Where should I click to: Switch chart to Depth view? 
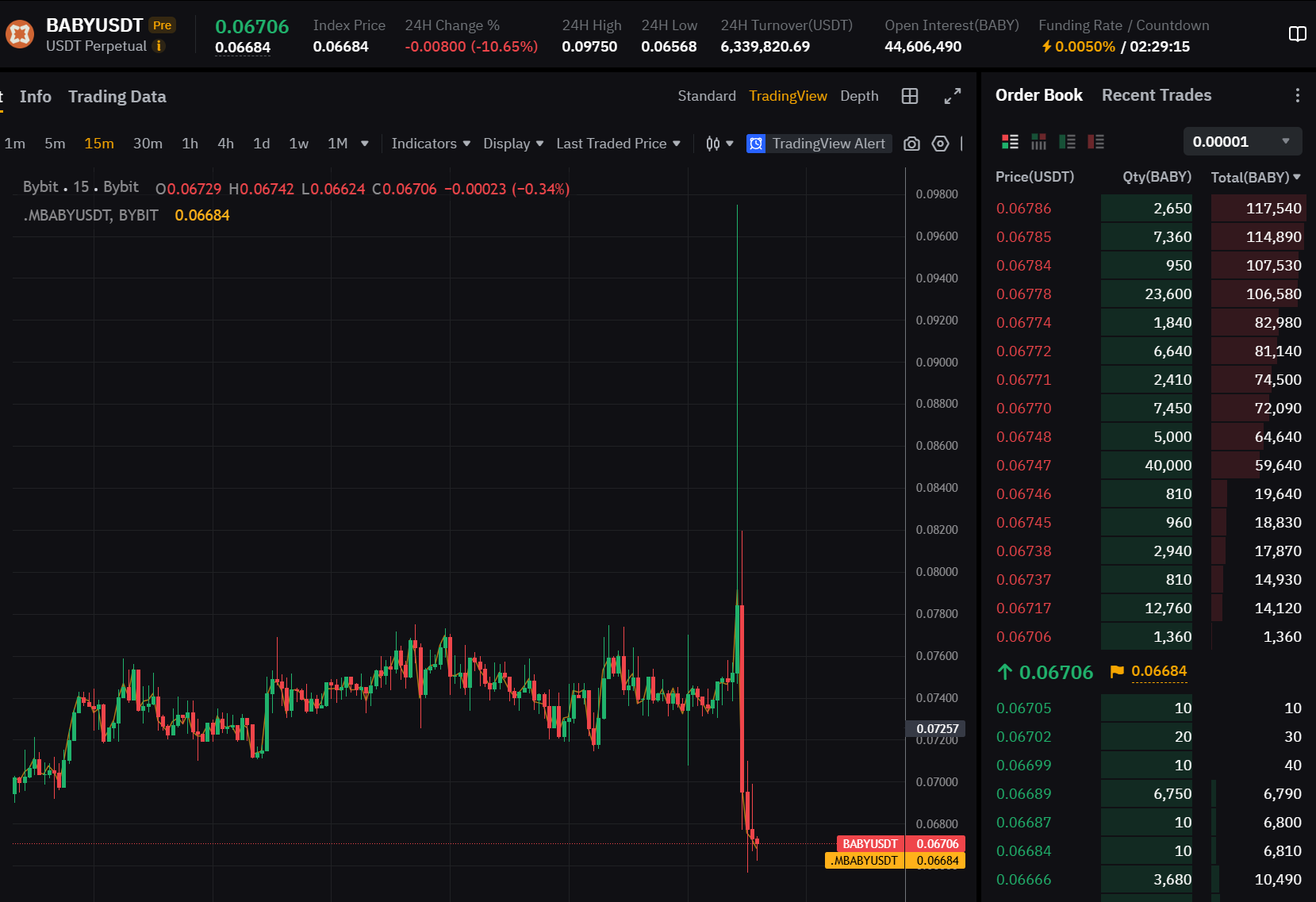coord(859,96)
